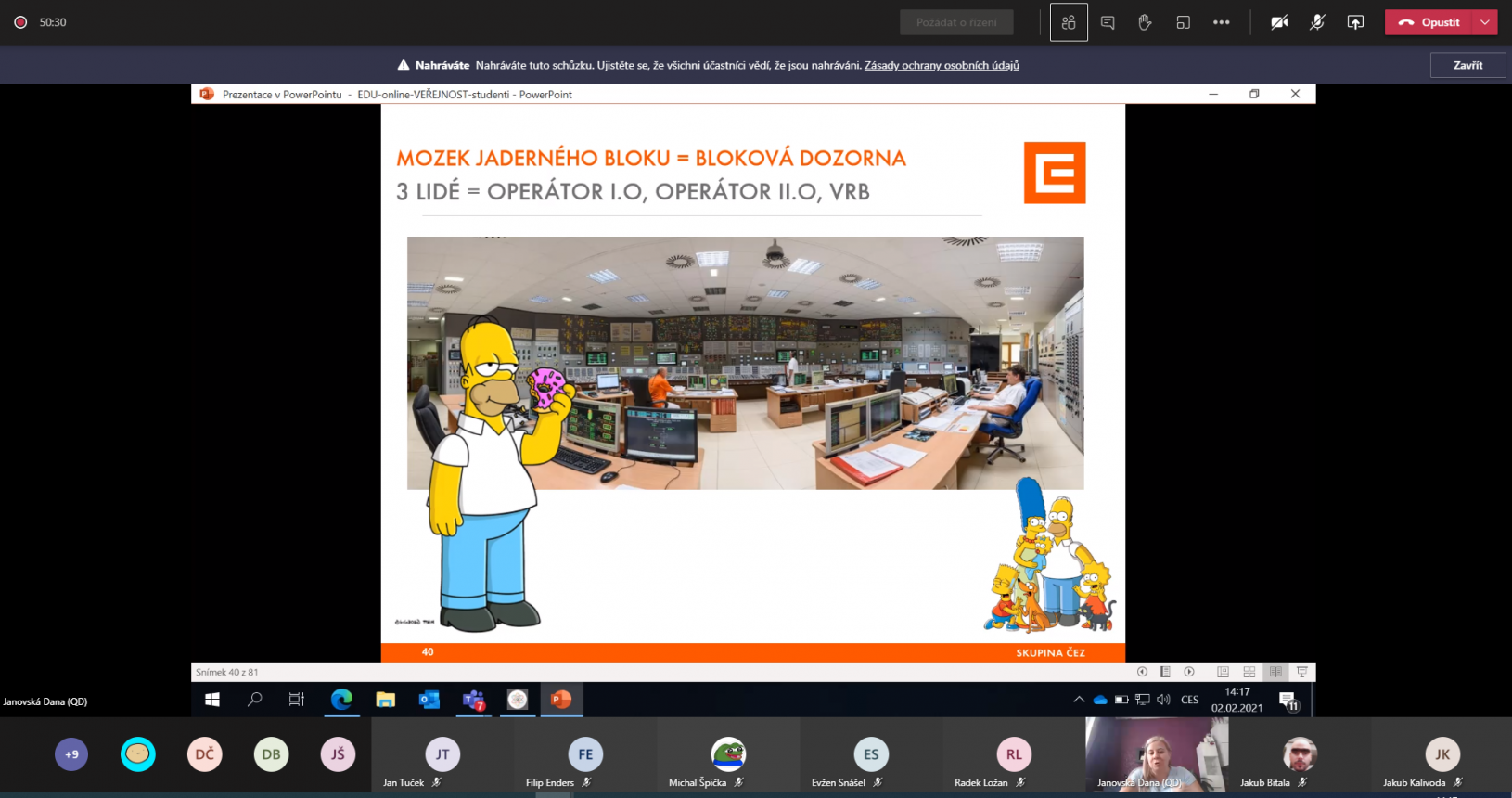Open the taskbar search magnifier
Image resolution: width=1512 pixels, height=798 pixels.
[x=255, y=700]
